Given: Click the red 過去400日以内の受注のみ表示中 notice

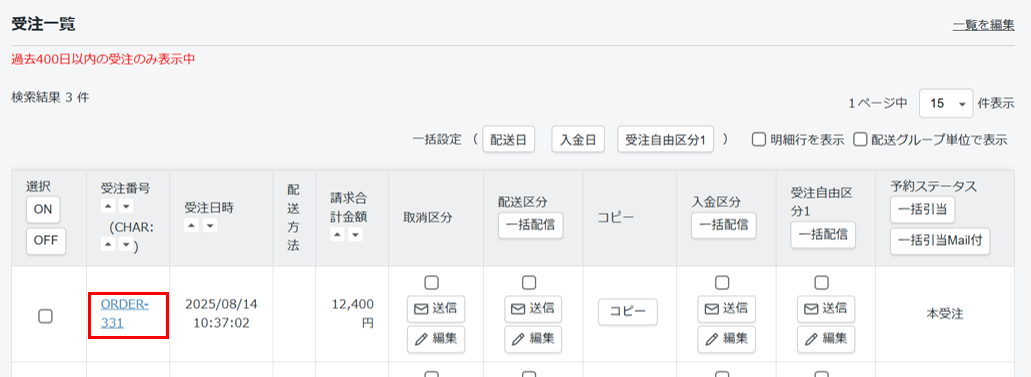Looking at the screenshot, I should click(x=103, y=59).
